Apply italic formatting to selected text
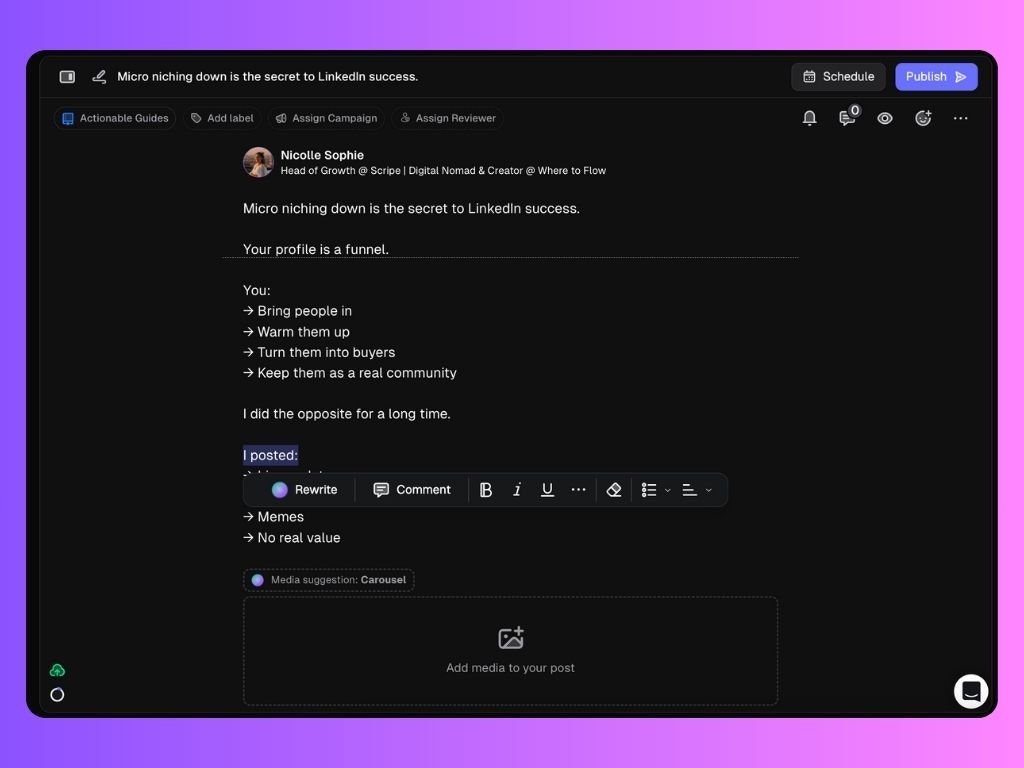Screen dimensions: 1024x768 [x=517, y=490]
